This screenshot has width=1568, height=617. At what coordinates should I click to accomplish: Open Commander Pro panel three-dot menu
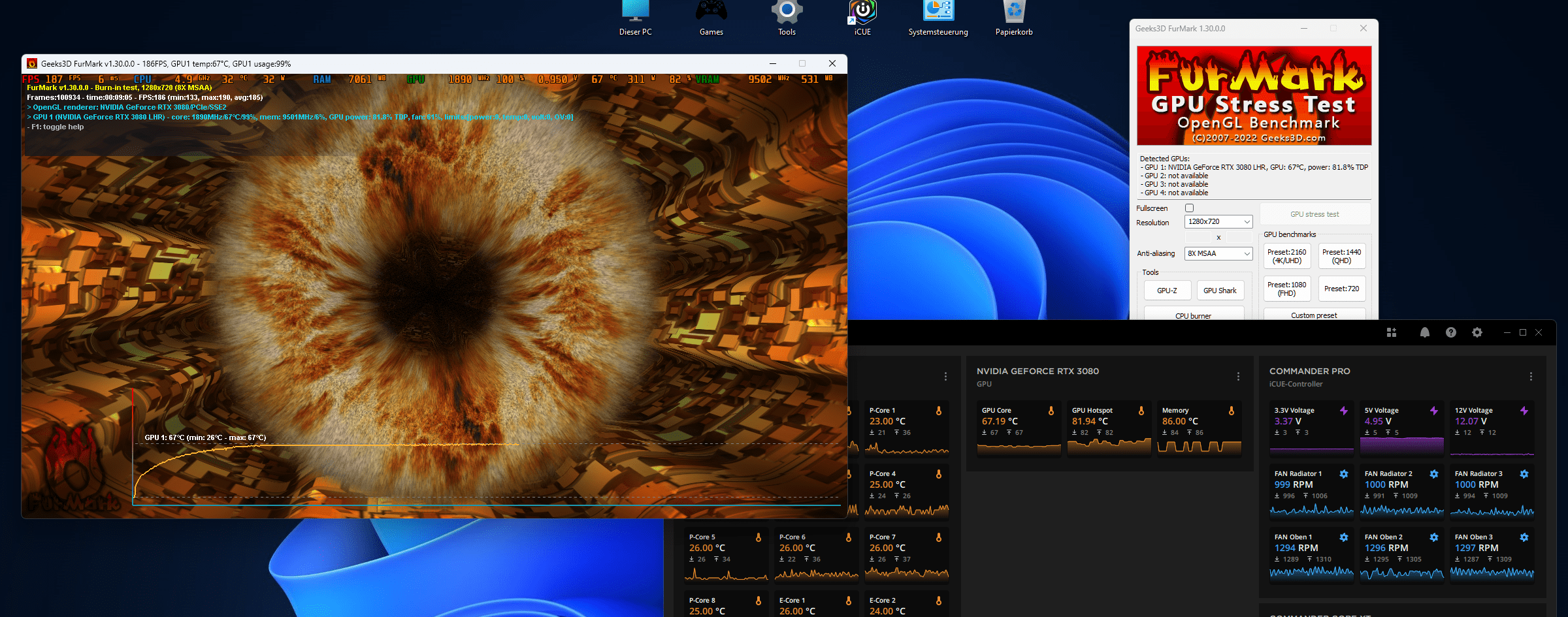[x=1531, y=377]
